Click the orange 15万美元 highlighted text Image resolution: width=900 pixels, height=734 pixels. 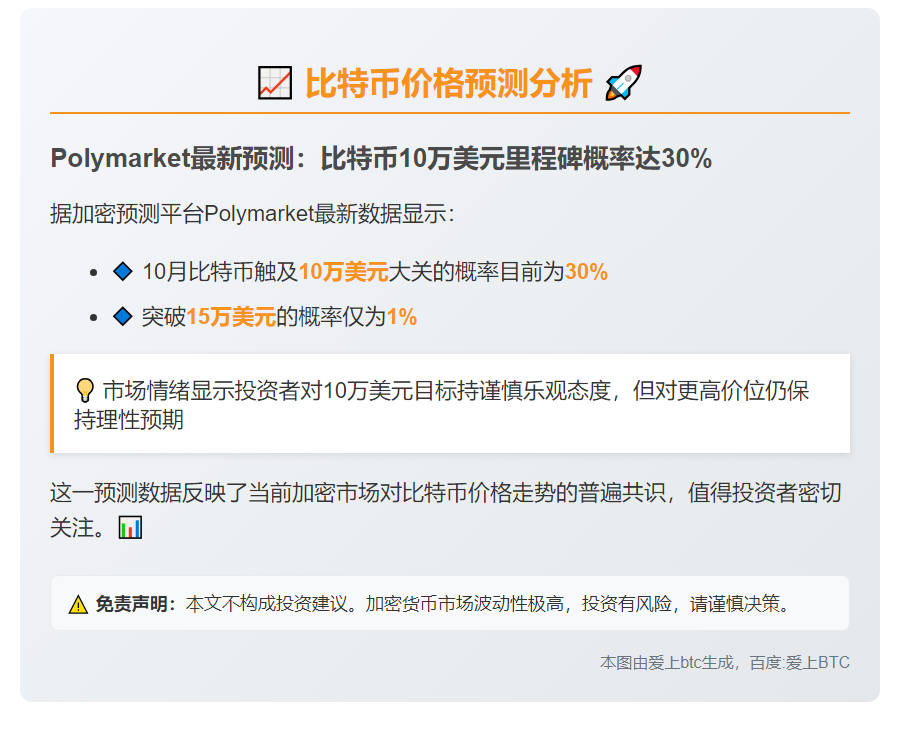pyautogui.click(x=231, y=318)
